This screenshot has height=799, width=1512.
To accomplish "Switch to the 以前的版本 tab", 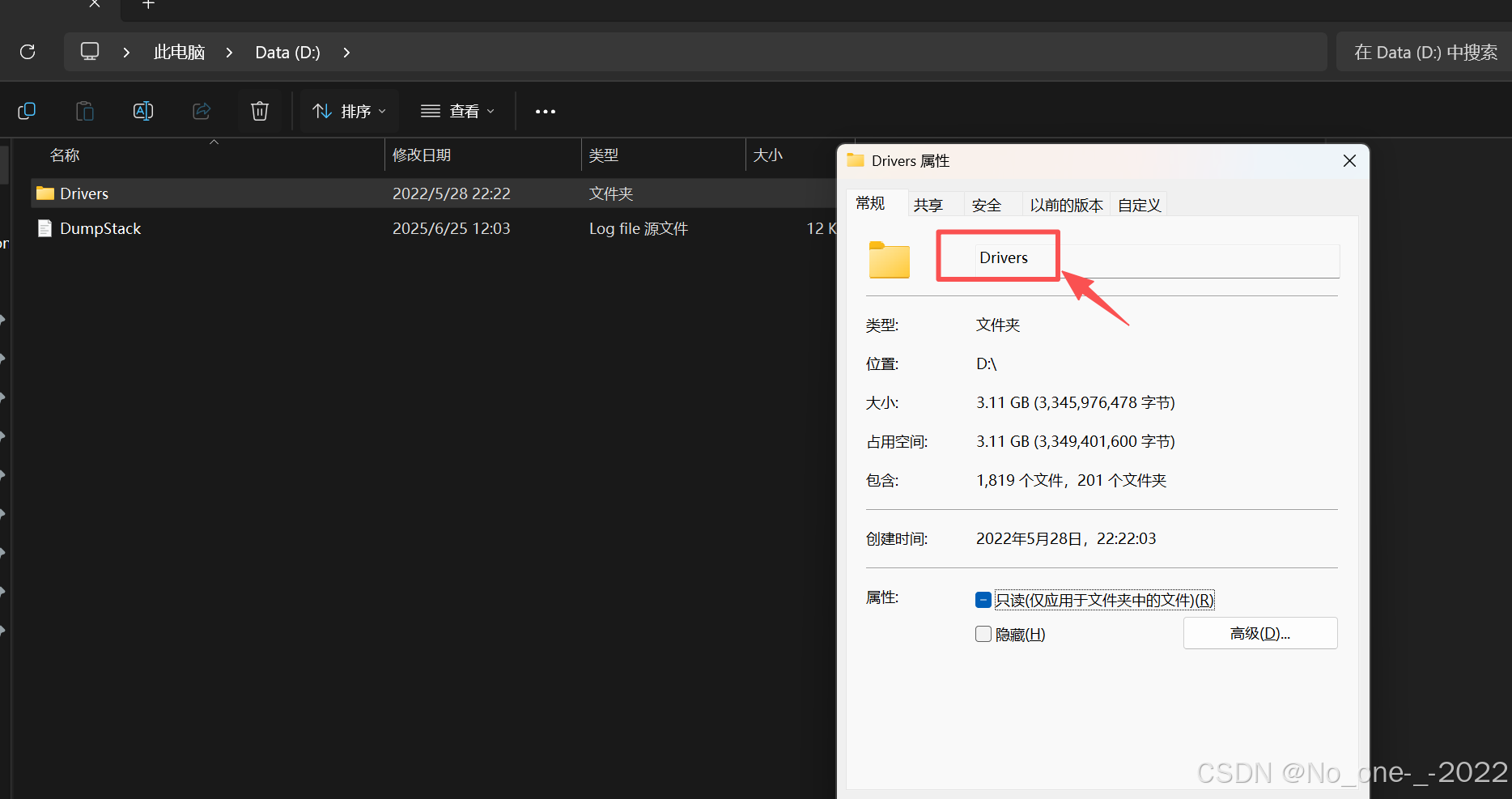I will (x=1067, y=205).
